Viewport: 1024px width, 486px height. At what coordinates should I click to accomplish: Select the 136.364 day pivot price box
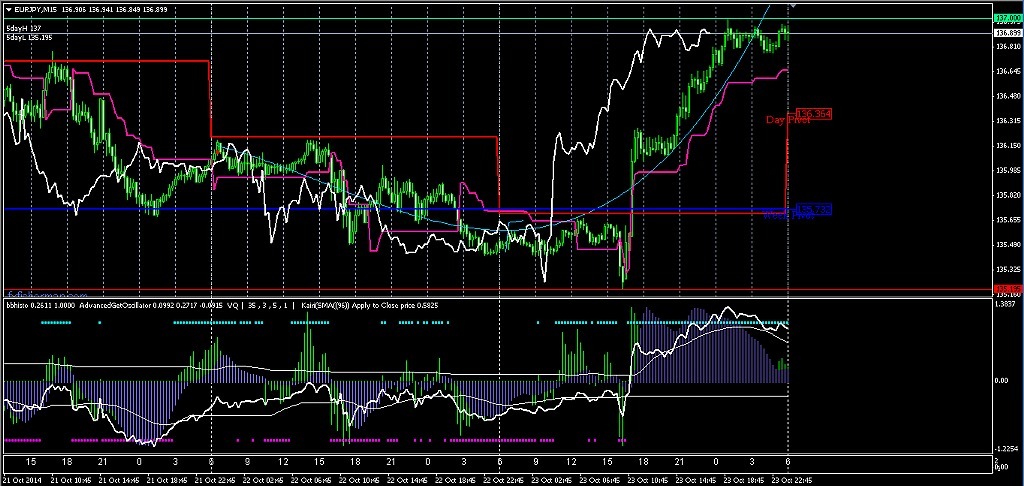pyautogui.click(x=814, y=114)
